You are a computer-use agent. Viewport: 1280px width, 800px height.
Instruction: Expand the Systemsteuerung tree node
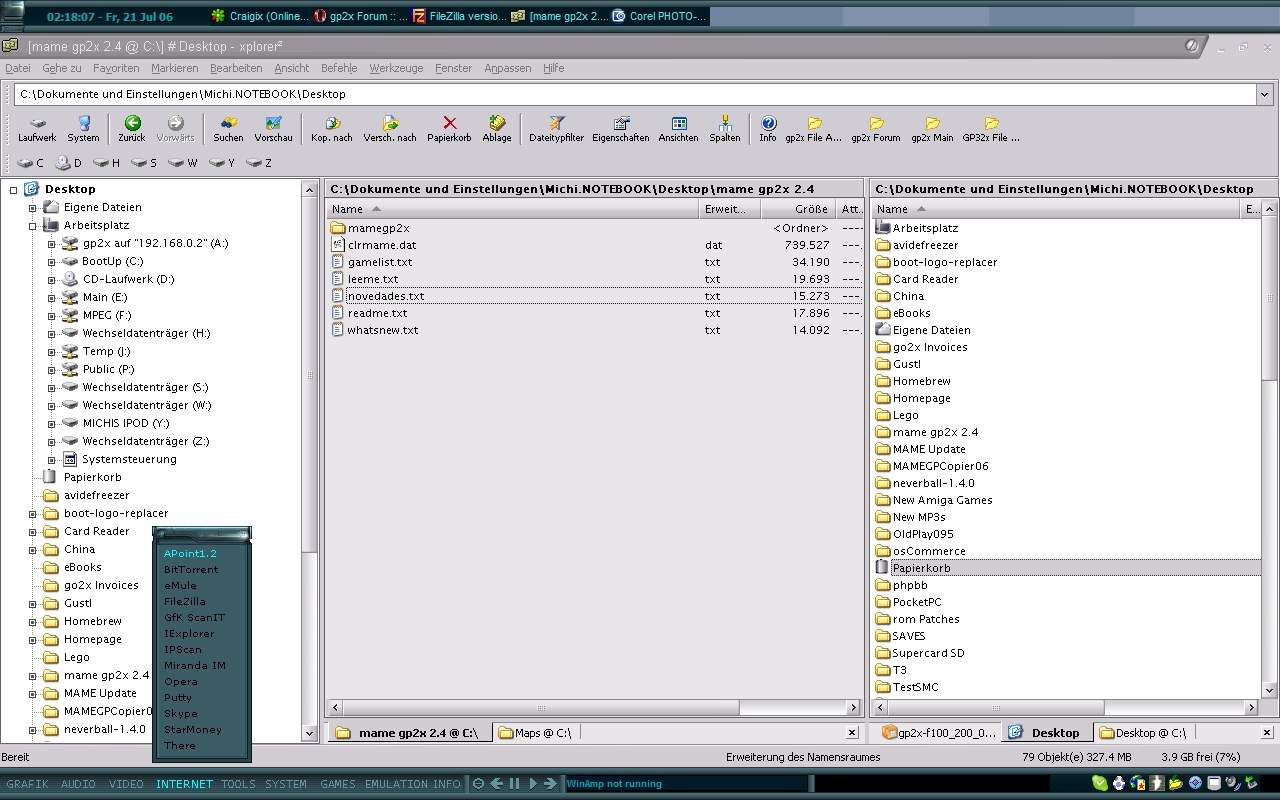tap(51, 460)
